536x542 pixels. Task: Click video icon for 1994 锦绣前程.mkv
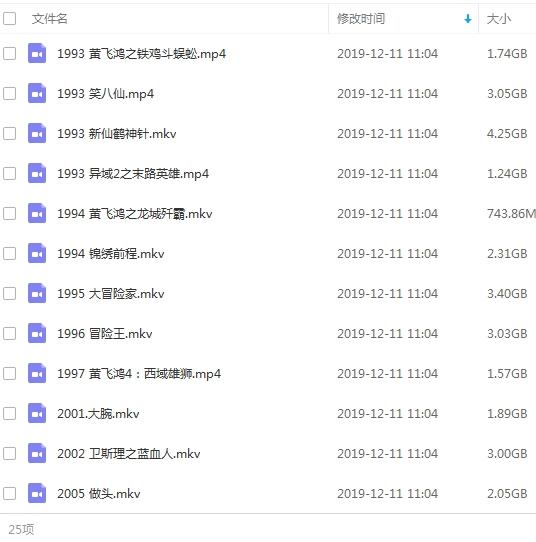click(37, 253)
